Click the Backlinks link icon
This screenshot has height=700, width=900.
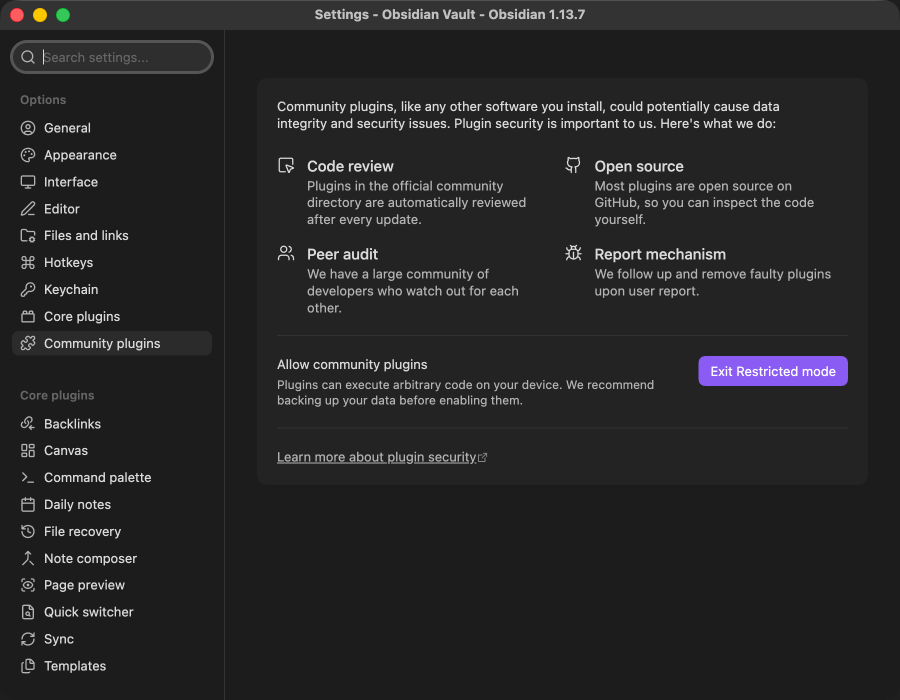pyautogui.click(x=28, y=423)
